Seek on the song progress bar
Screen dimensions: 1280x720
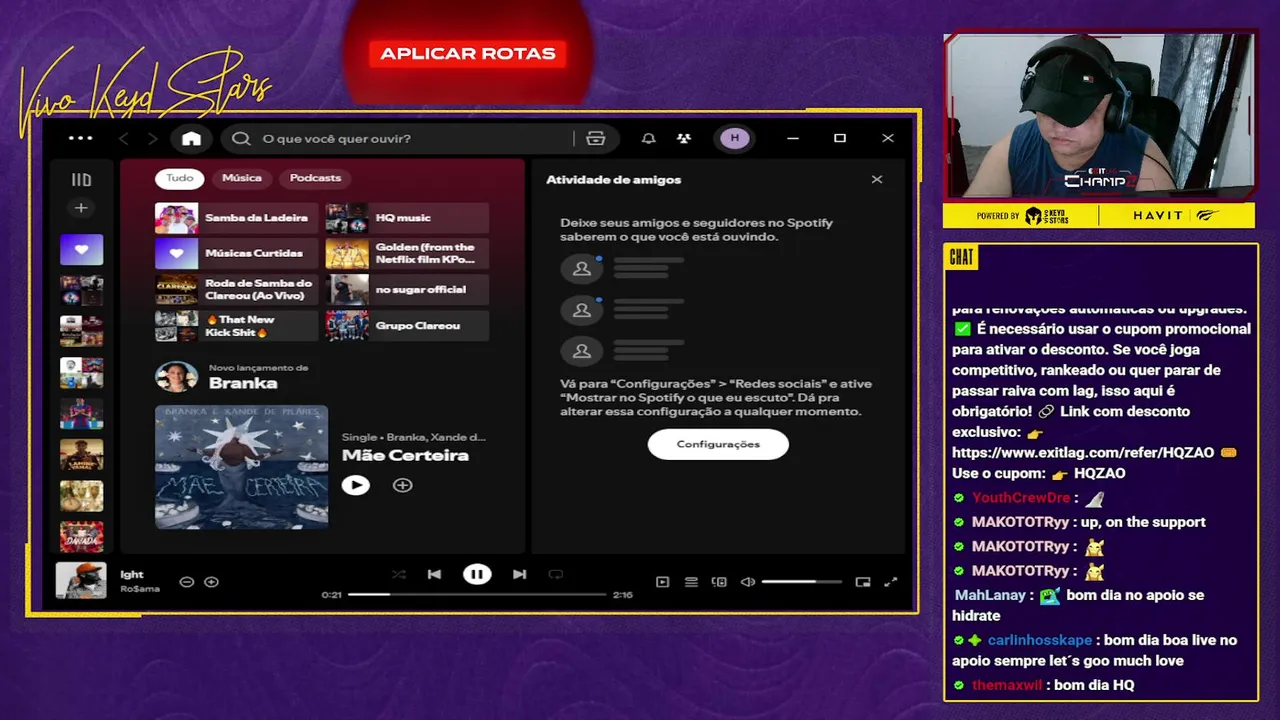[477, 594]
